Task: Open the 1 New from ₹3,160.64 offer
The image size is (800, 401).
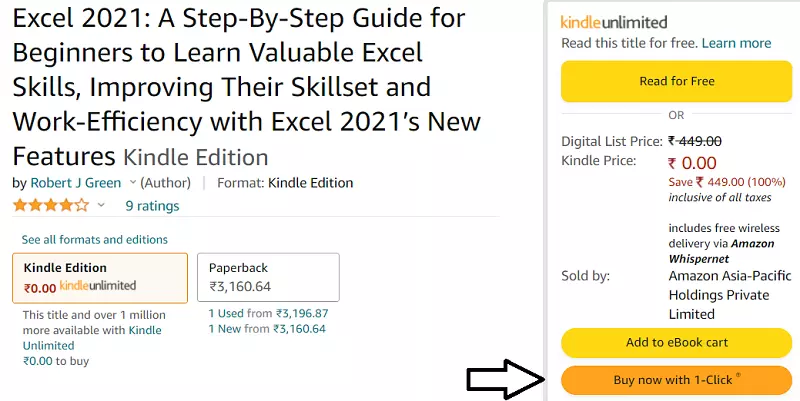Action: 268,328
